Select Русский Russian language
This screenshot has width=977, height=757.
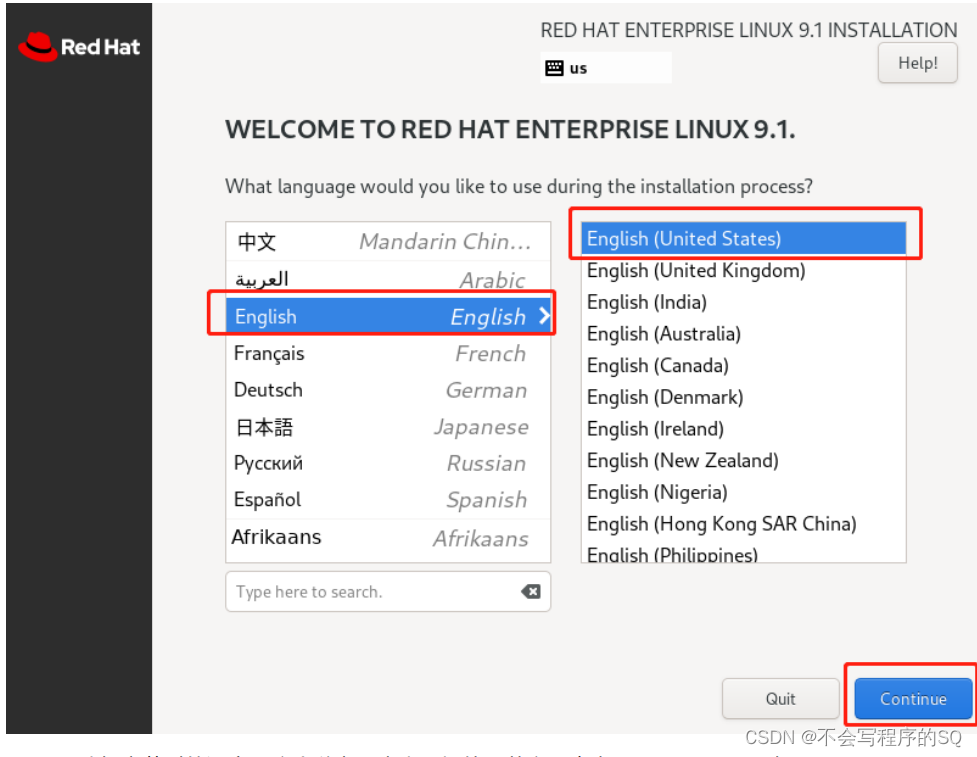click(388, 463)
